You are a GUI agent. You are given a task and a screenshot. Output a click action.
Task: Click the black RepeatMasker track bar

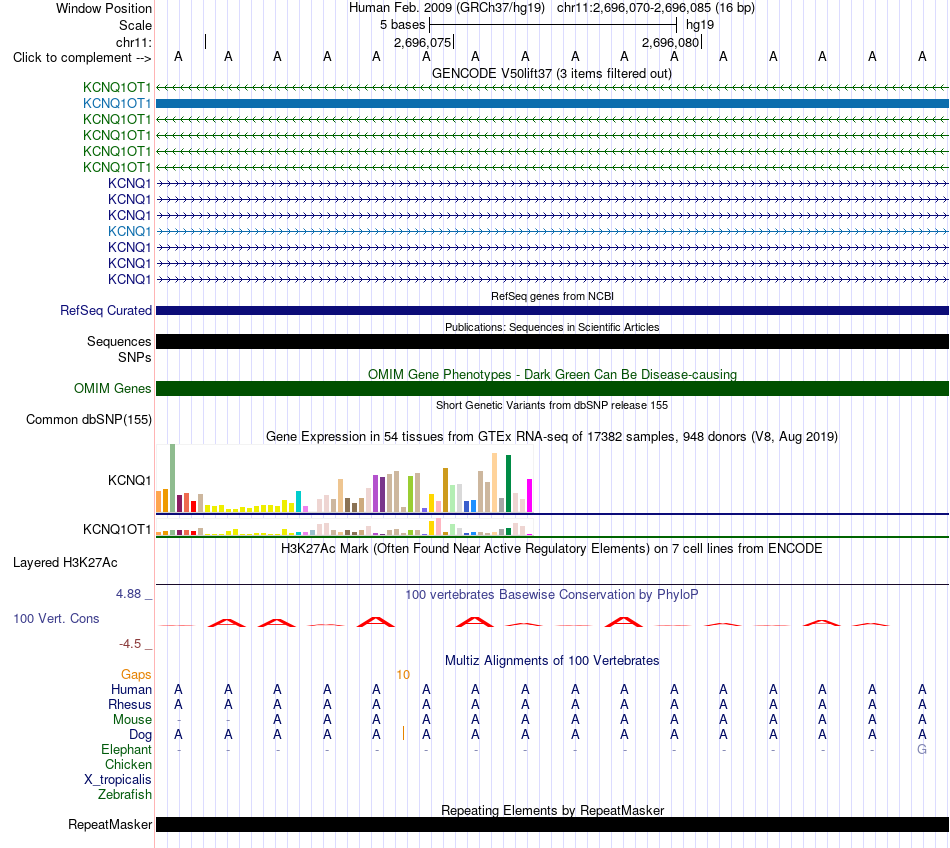pos(552,824)
